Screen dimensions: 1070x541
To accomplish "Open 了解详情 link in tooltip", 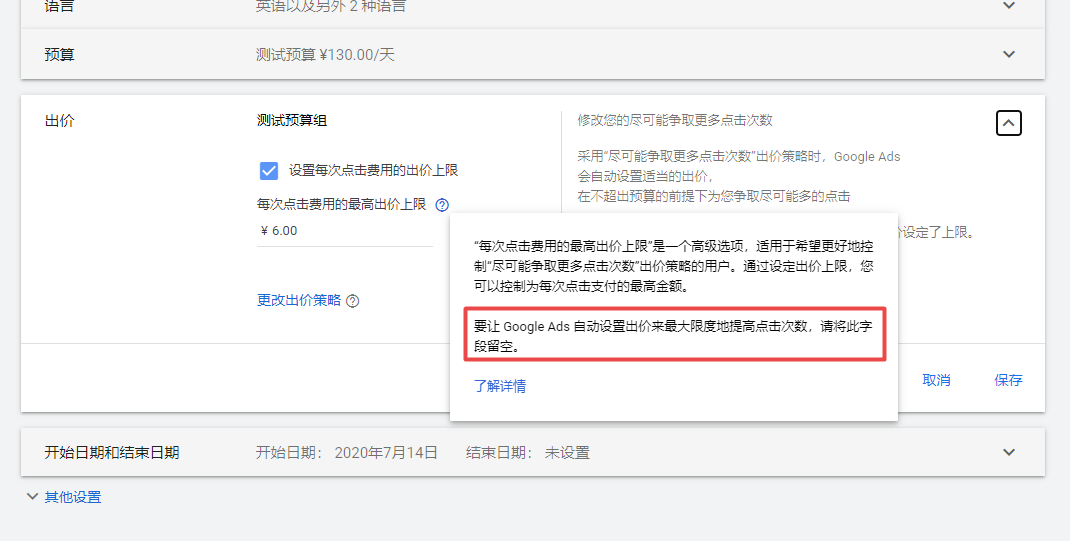I will (500, 386).
